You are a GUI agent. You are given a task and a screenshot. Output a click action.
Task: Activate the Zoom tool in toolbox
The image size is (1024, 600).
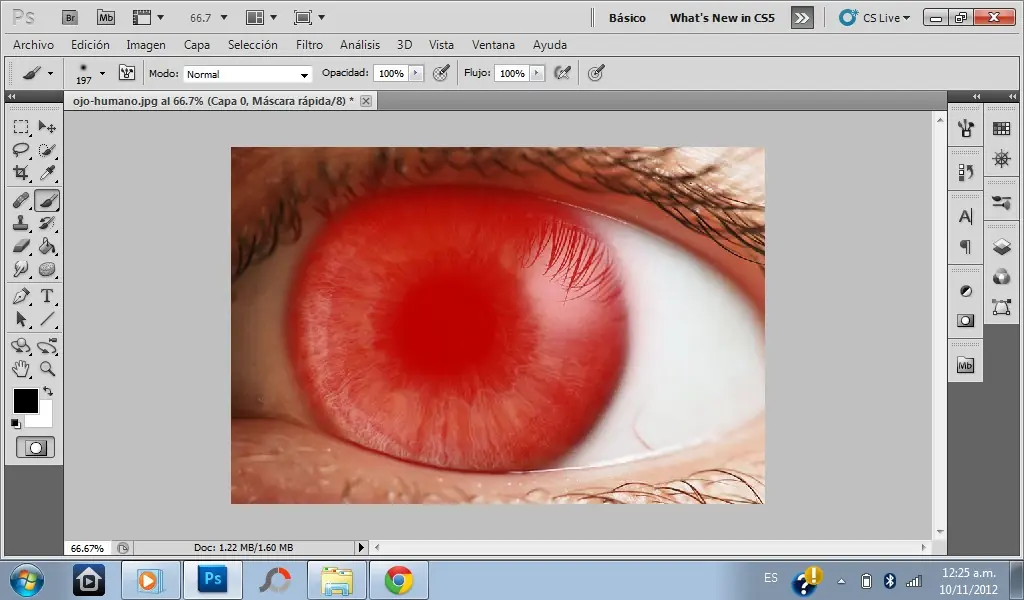(x=47, y=368)
